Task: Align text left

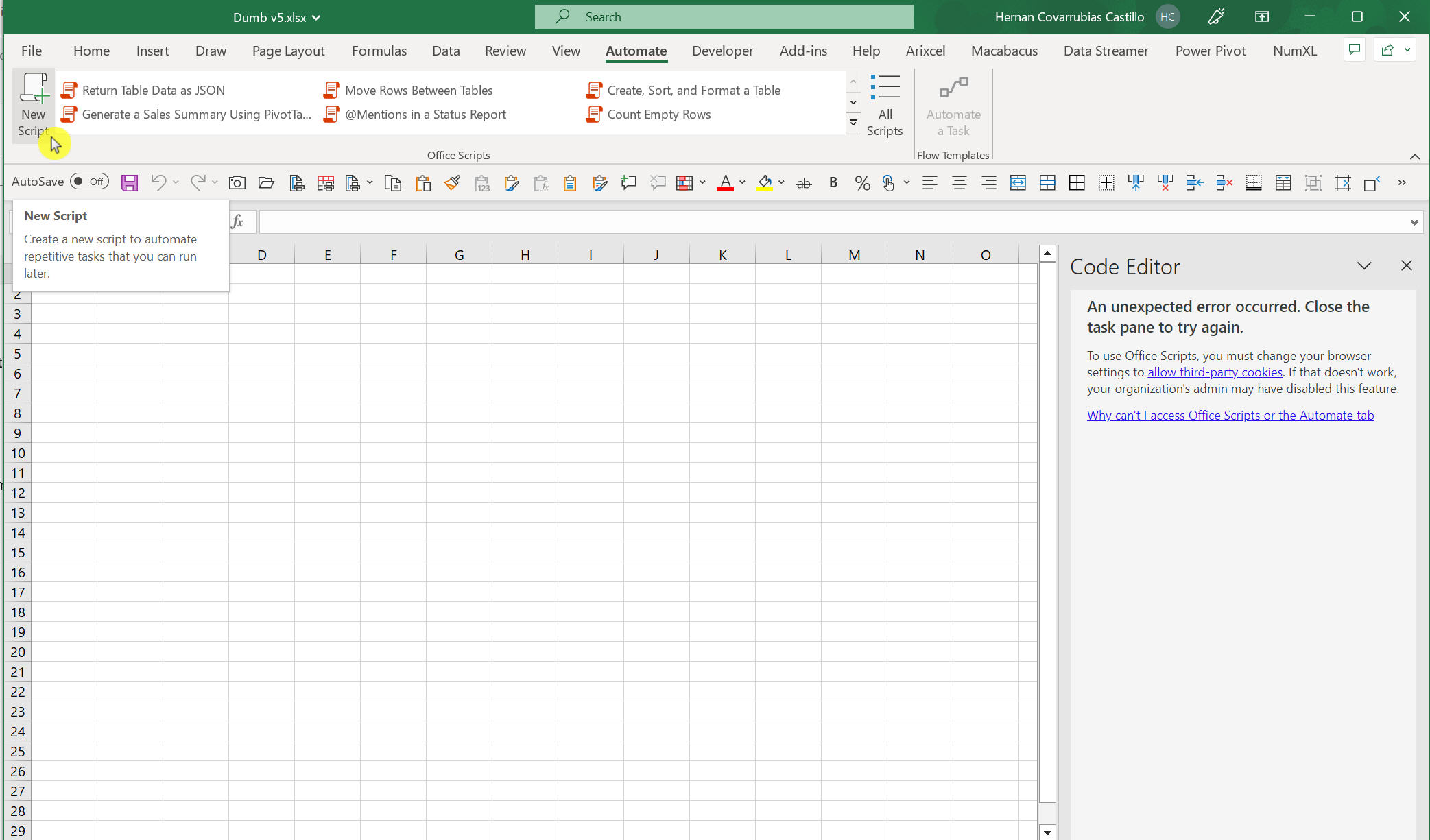Action: [x=930, y=182]
